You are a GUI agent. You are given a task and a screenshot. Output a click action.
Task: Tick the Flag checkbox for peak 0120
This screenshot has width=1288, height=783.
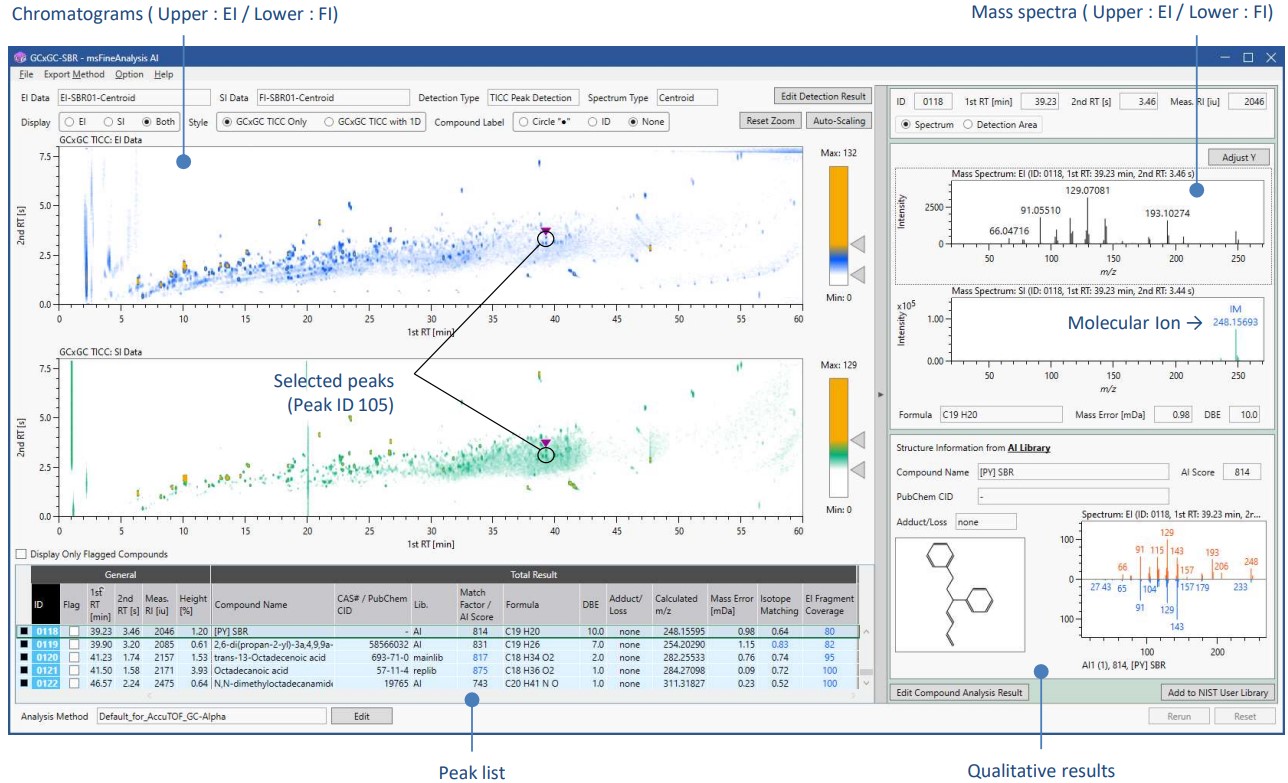point(72,657)
